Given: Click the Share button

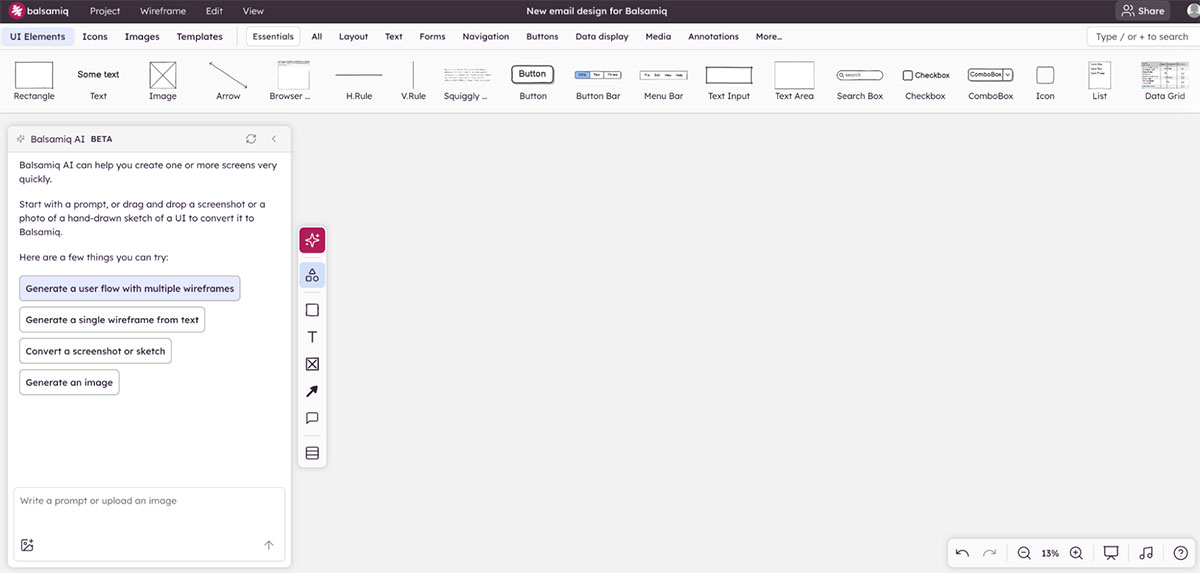Looking at the screenshot, I should pos(1143,11).
